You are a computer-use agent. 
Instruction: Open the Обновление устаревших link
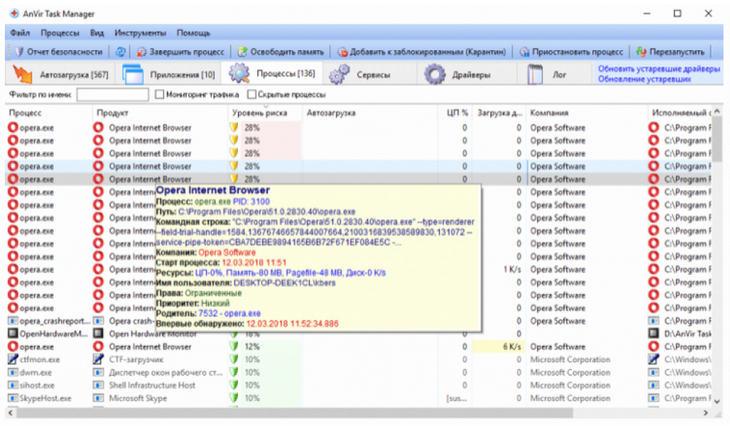point(644,79)
